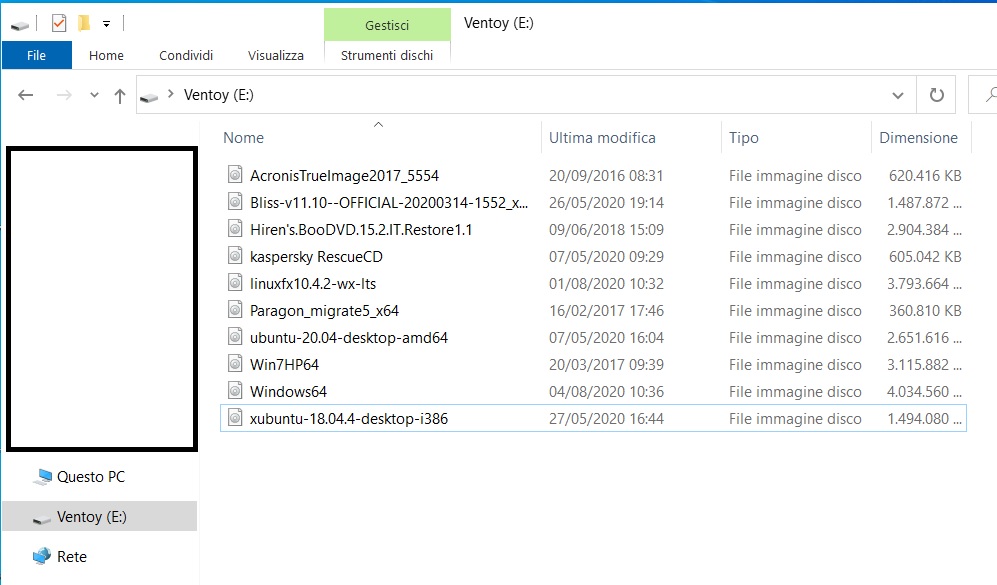
Task: Click the ubuntu-20.04-desktop-amd64 file name
Action: coord(348,338)
